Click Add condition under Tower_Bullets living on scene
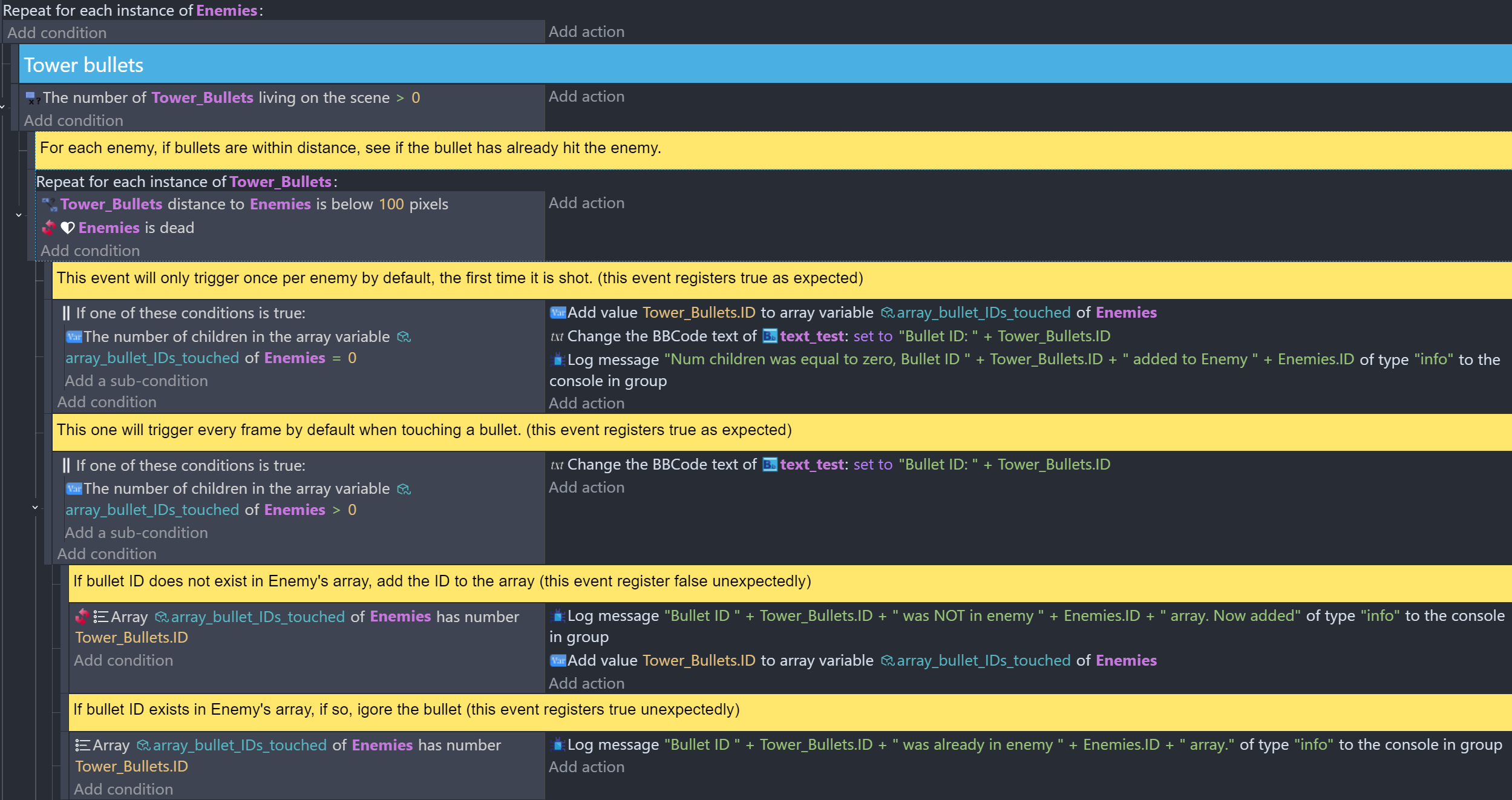This screenshot has height=800, width=1512. [x=73, y=121]
